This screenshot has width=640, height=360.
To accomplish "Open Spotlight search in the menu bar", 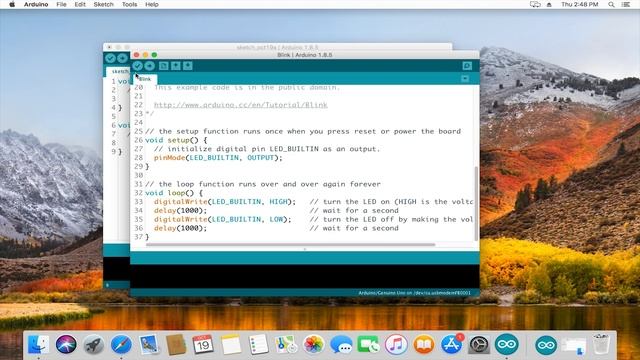I will click(x=611, y=4).
